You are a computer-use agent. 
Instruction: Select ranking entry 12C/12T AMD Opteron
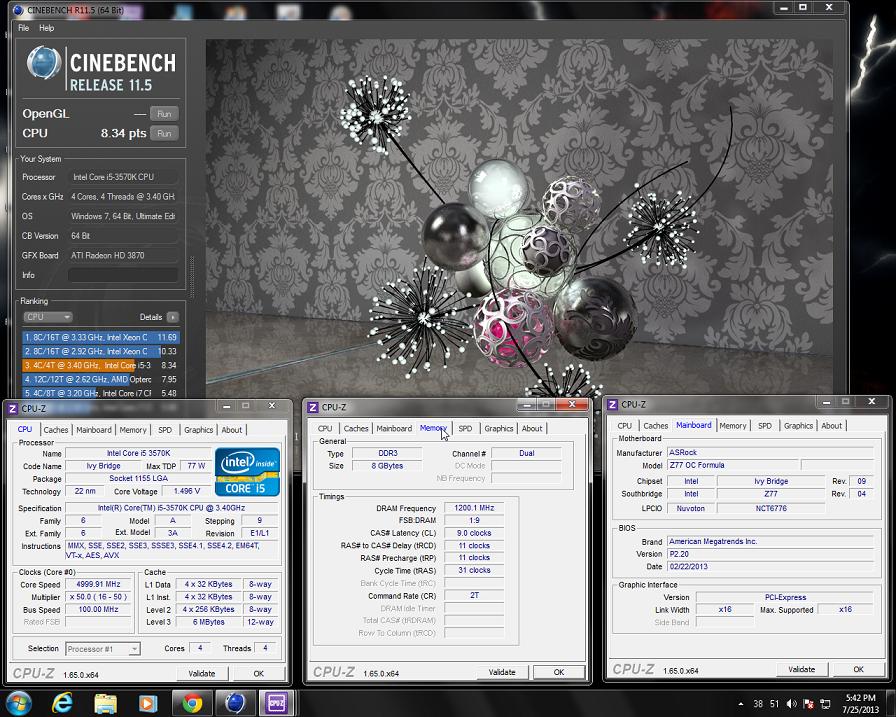click(101, 379)
